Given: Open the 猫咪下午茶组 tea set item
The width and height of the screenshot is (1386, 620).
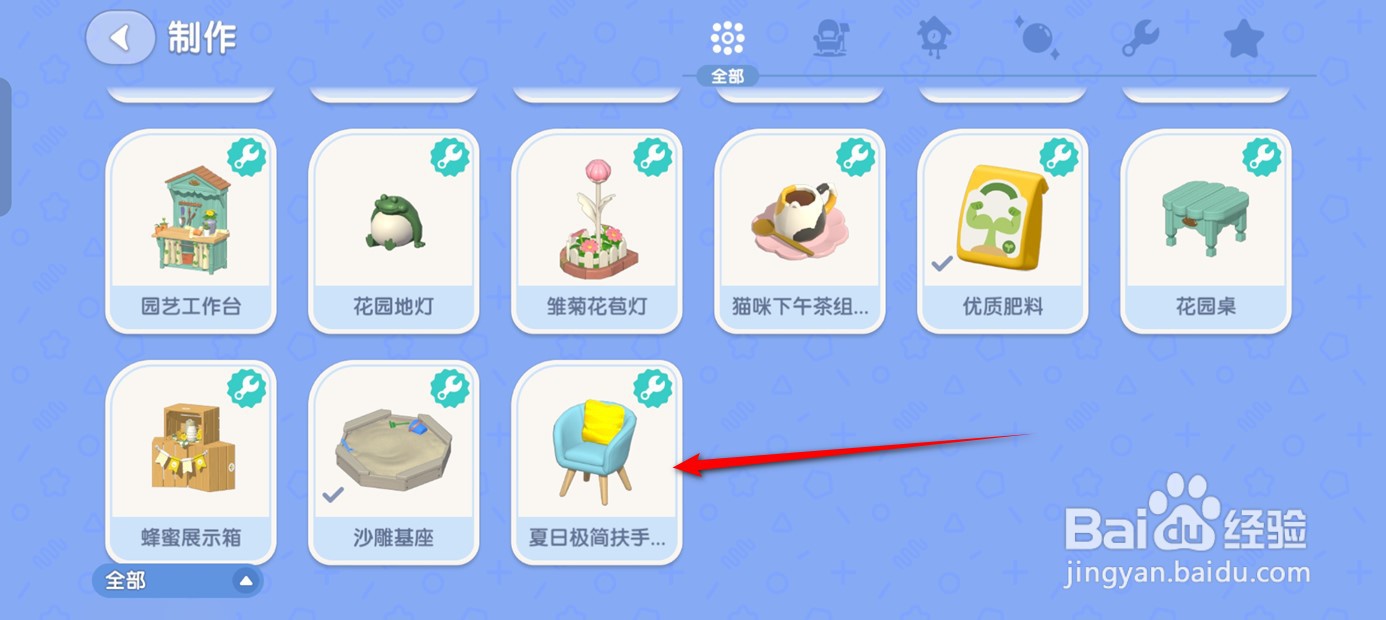Looking at the screenshot, I should click(800, 231).
